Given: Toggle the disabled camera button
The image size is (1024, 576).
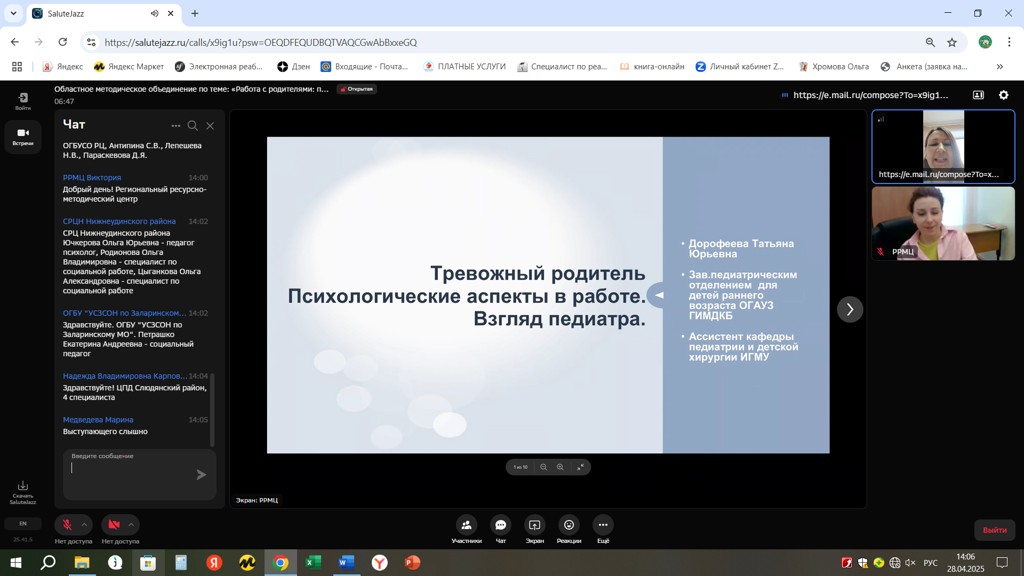Looking at the screenshot, I should tap(114, 525).
